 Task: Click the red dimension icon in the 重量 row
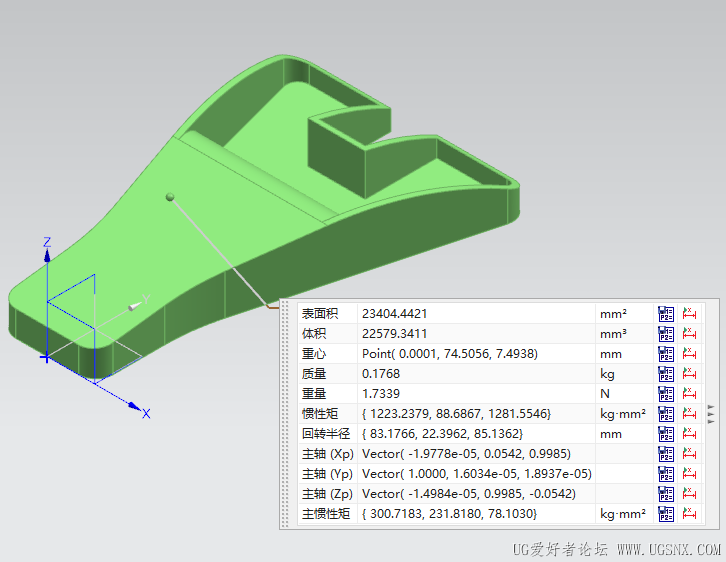(689, 393)
